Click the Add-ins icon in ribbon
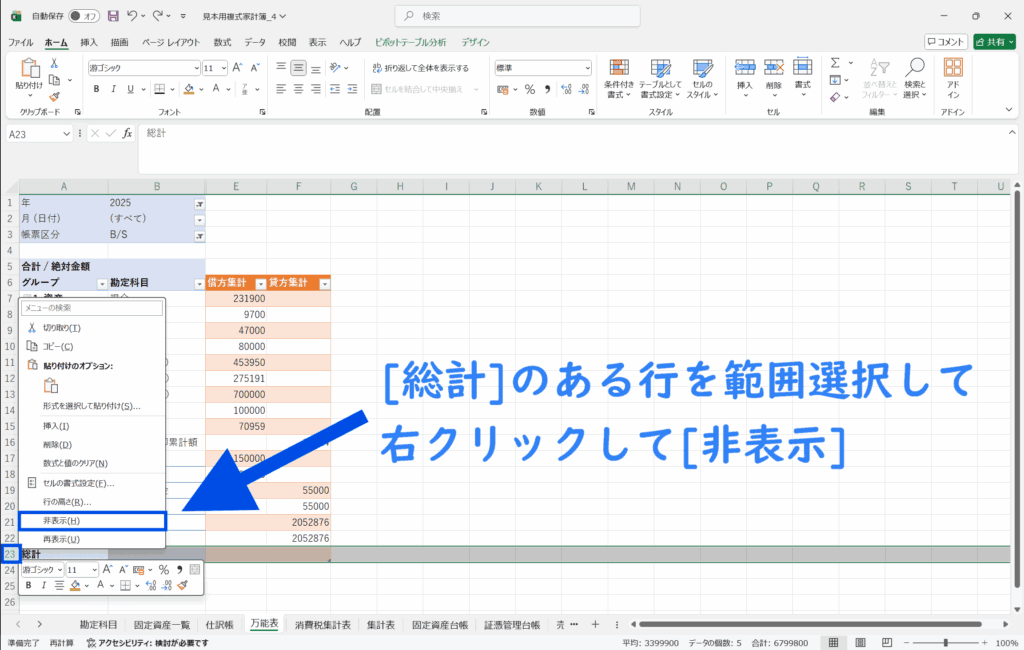Screen dimensions: 1024x650 (952, 75)
